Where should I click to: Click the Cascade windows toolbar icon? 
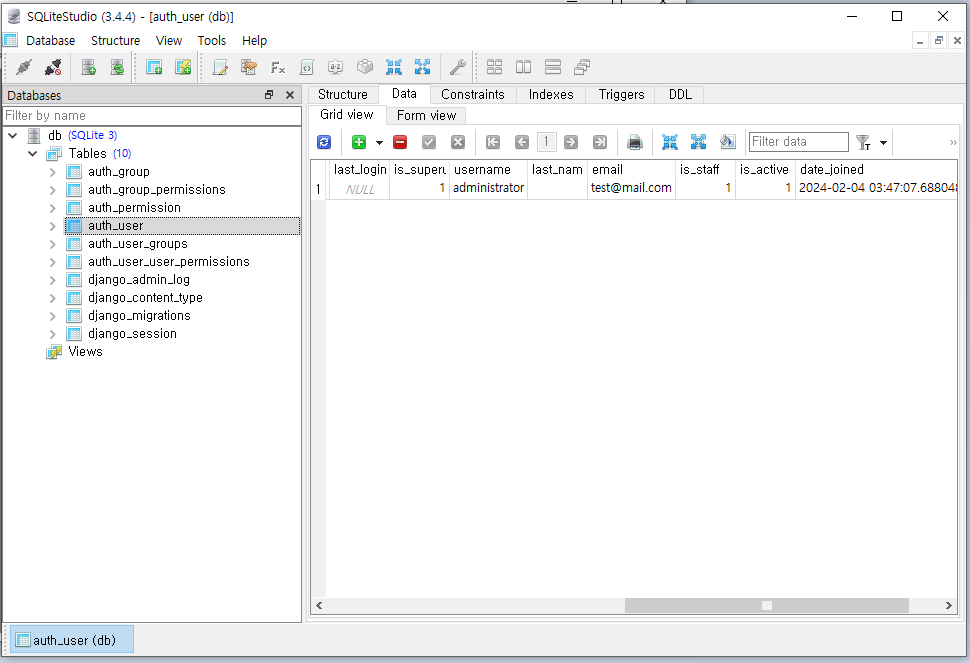[x=582, y=67]
